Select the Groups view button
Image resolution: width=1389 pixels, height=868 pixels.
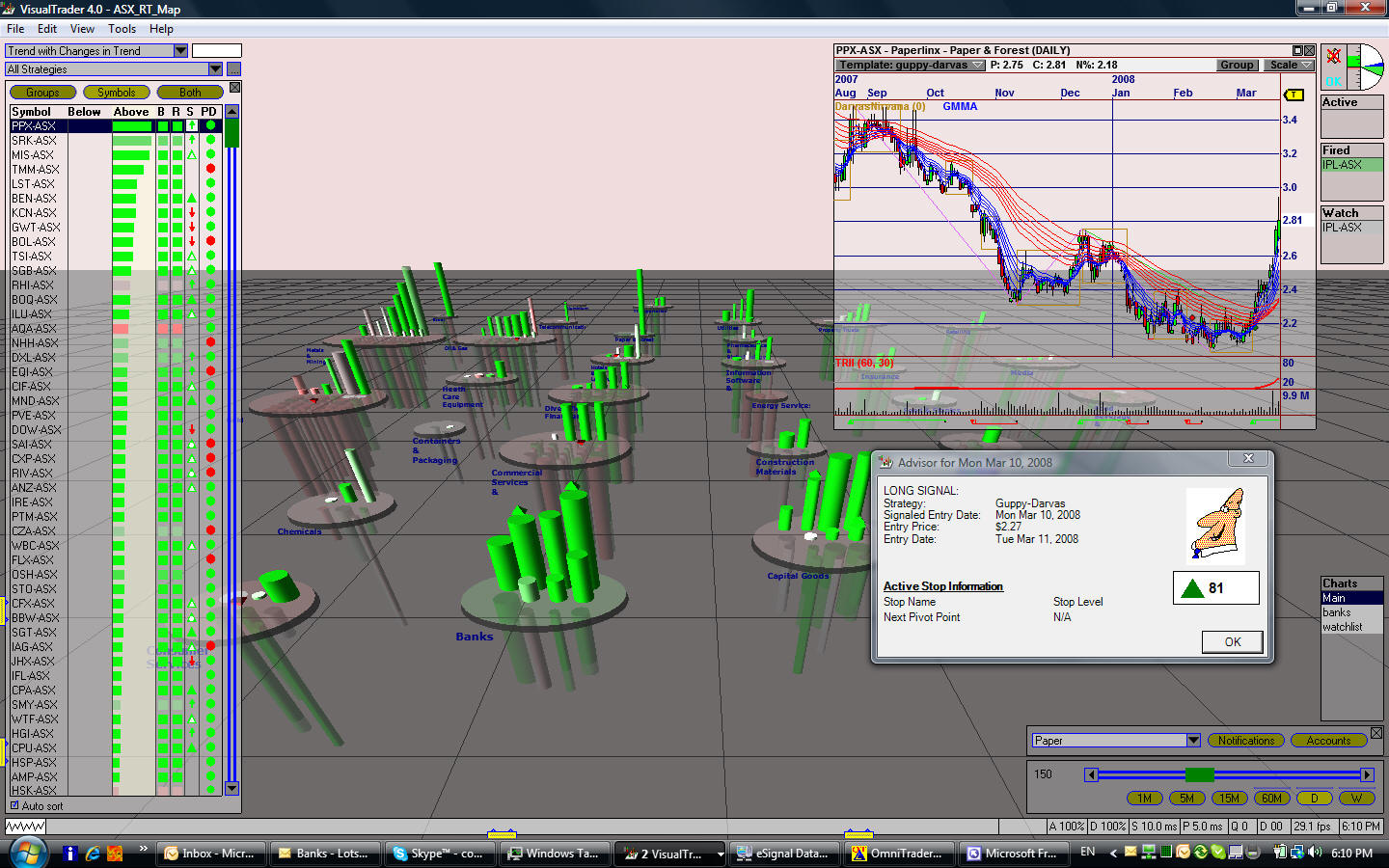tap(42, 93)
